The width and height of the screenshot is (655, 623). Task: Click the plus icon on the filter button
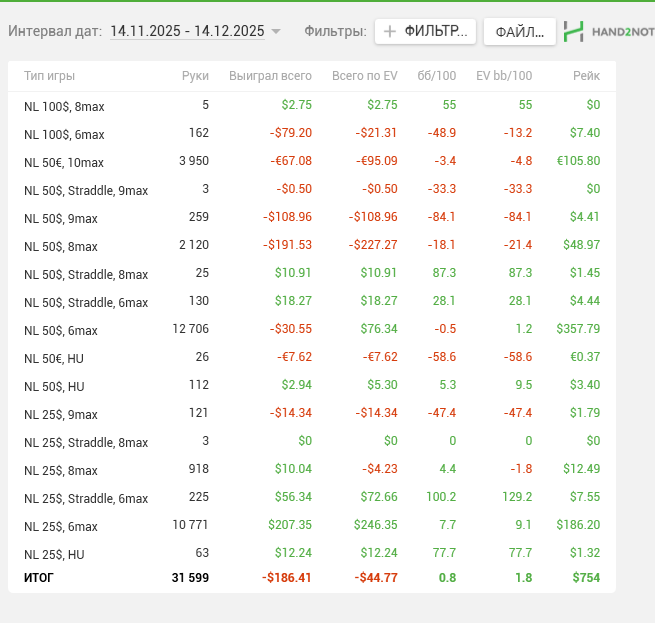390,31
